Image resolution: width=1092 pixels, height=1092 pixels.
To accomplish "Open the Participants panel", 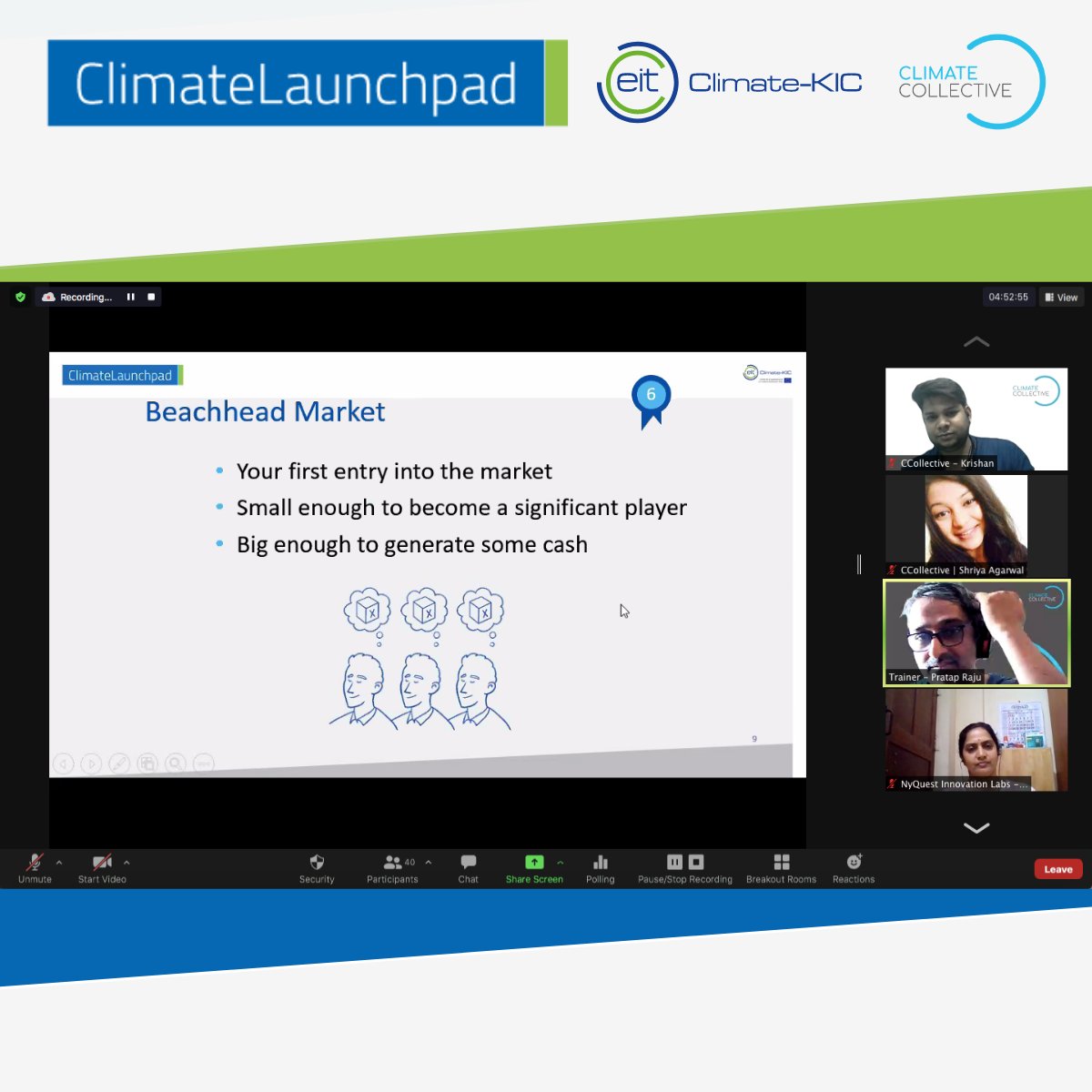I will point(392,868).
